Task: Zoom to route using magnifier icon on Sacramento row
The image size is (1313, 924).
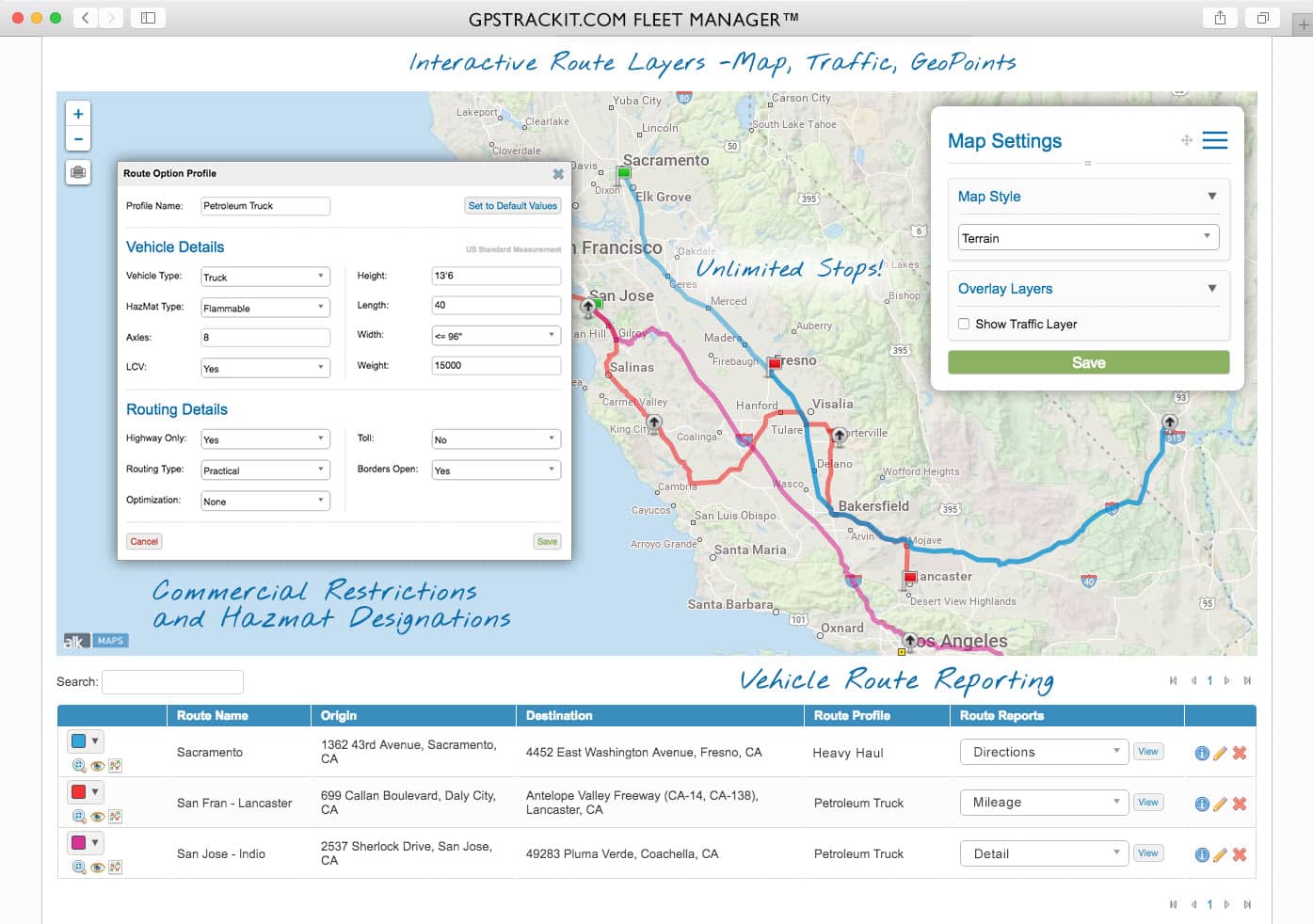Action: click(77, 765)
